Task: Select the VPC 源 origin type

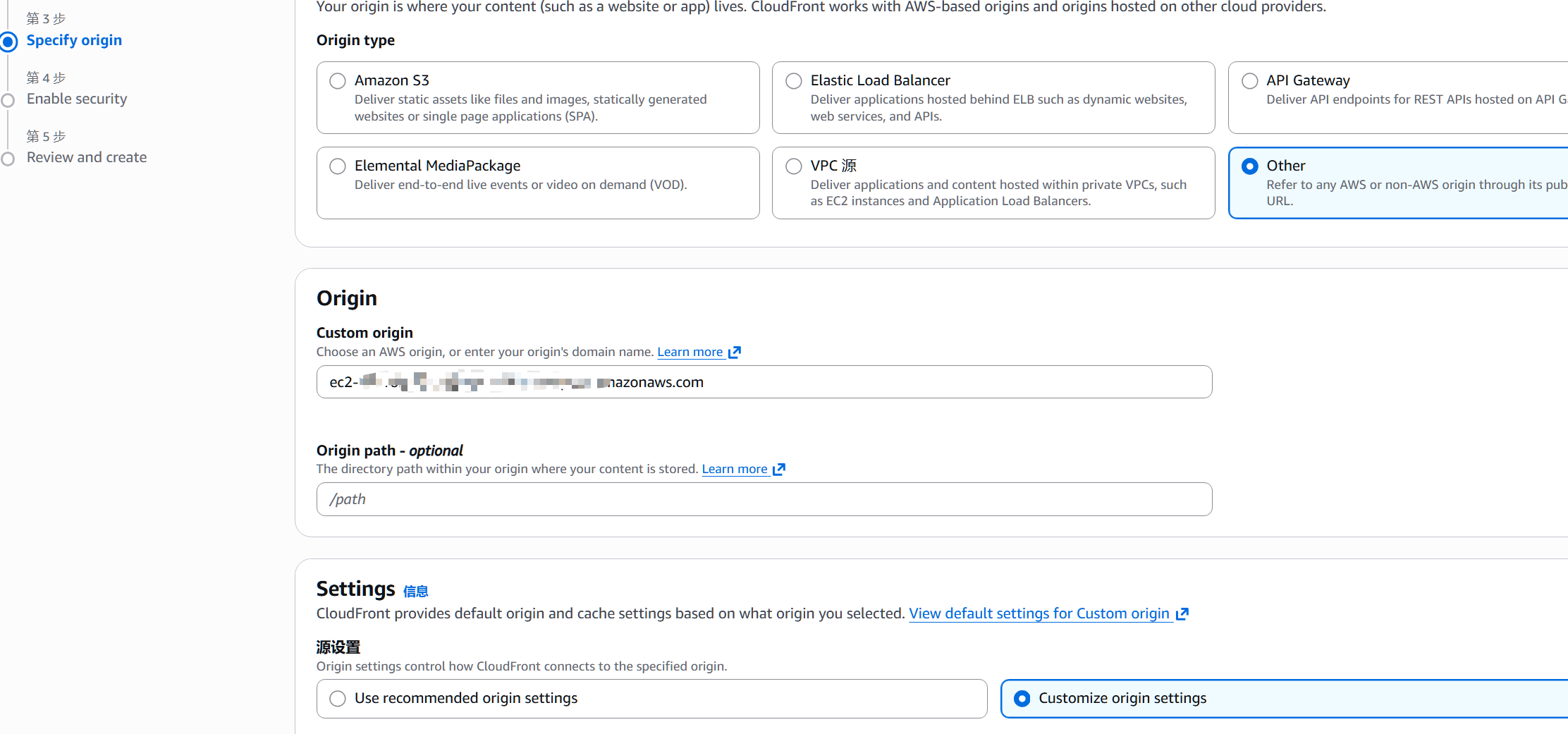Action: (794, 166)
